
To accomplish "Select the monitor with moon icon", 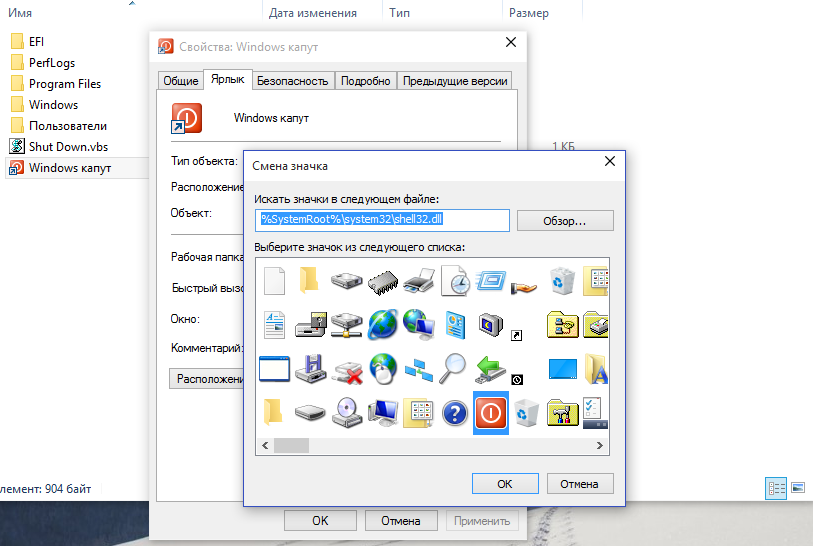I will pyautogui.click(x=490, y=325).
